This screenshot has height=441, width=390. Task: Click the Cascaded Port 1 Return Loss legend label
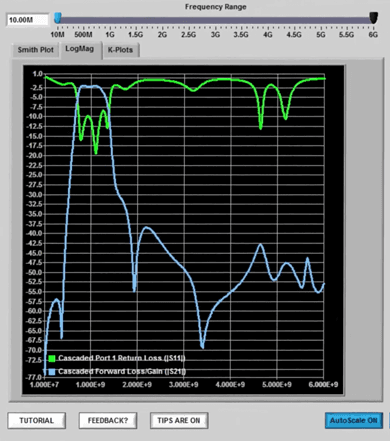tap(121, 358)
